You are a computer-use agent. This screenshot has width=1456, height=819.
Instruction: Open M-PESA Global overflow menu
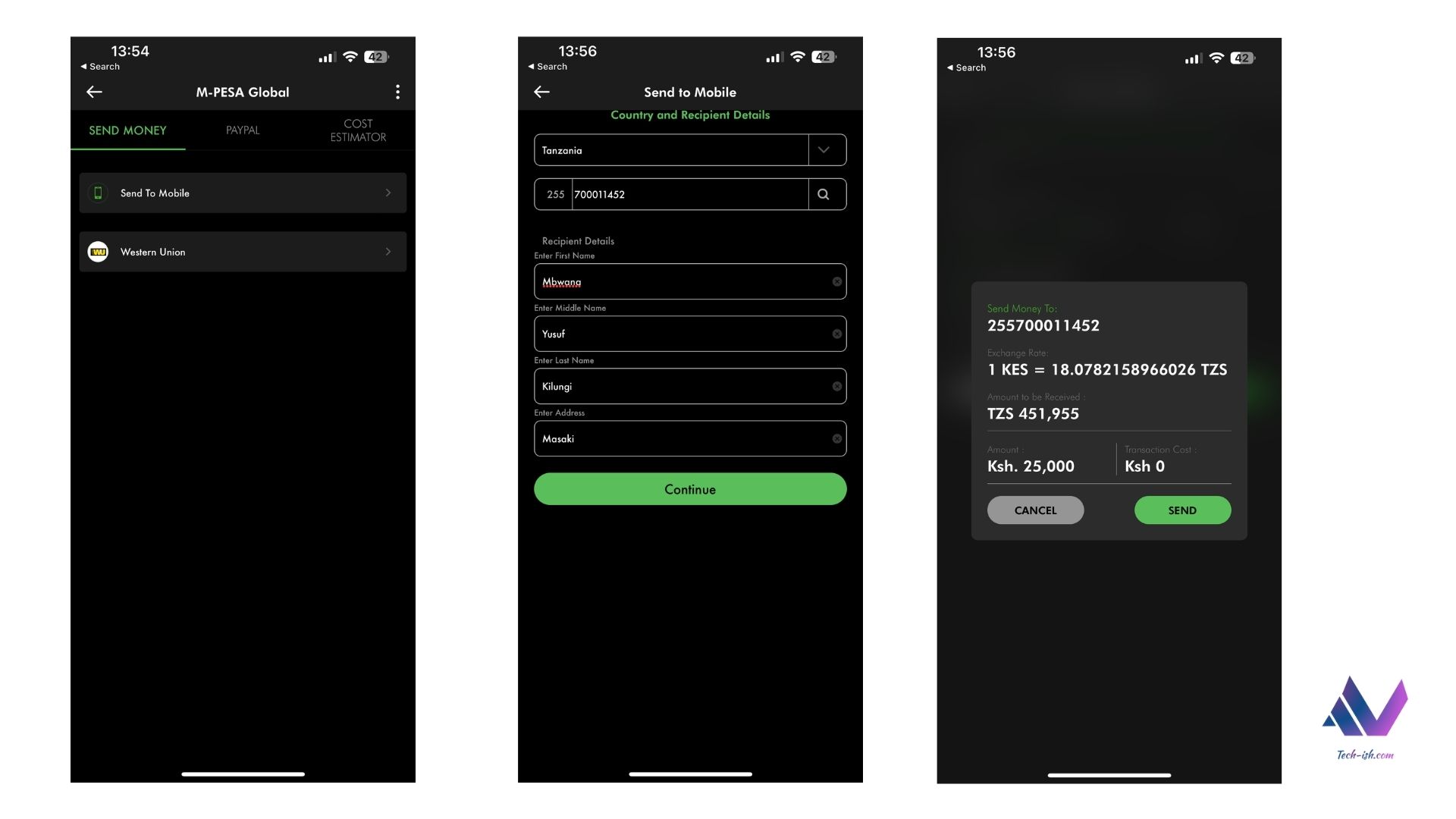click(396, 91)
